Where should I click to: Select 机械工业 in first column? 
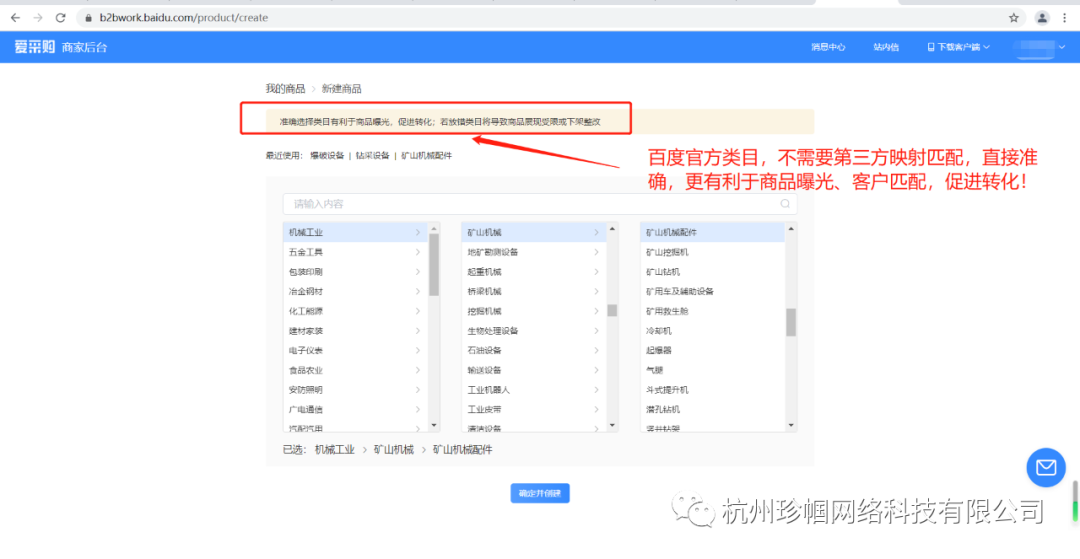(355, 233)
